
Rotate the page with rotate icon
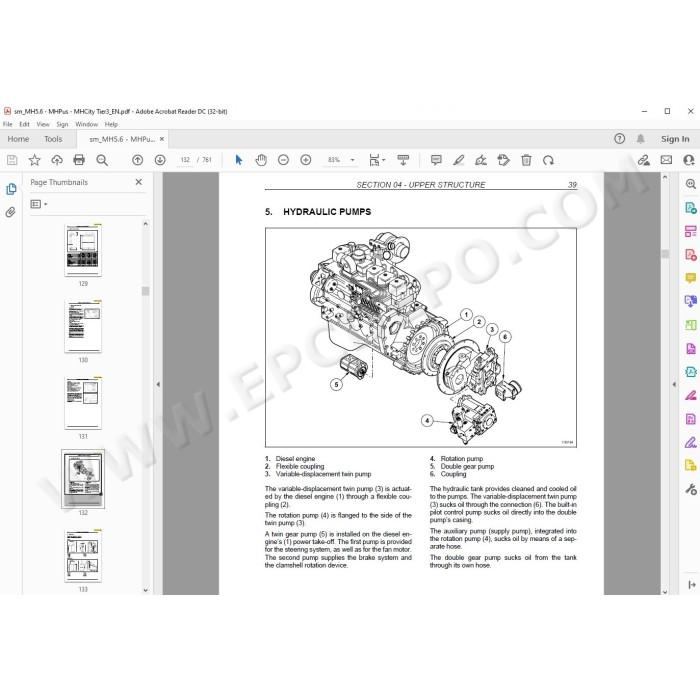tap(548, 160)
